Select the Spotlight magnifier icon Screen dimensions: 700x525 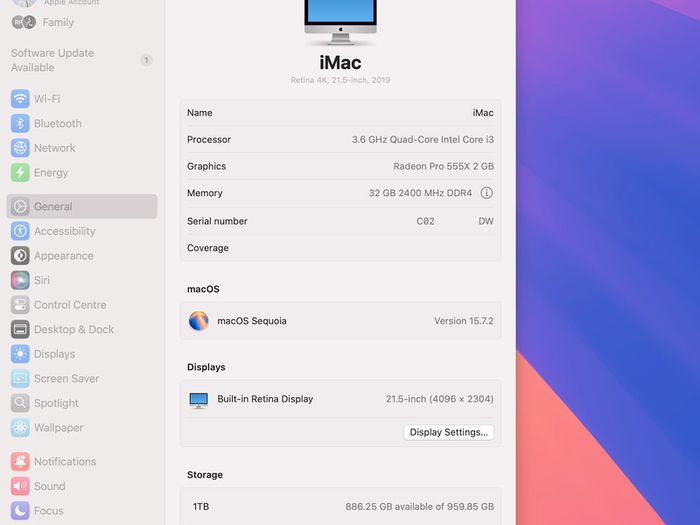[x=20, y=403]
